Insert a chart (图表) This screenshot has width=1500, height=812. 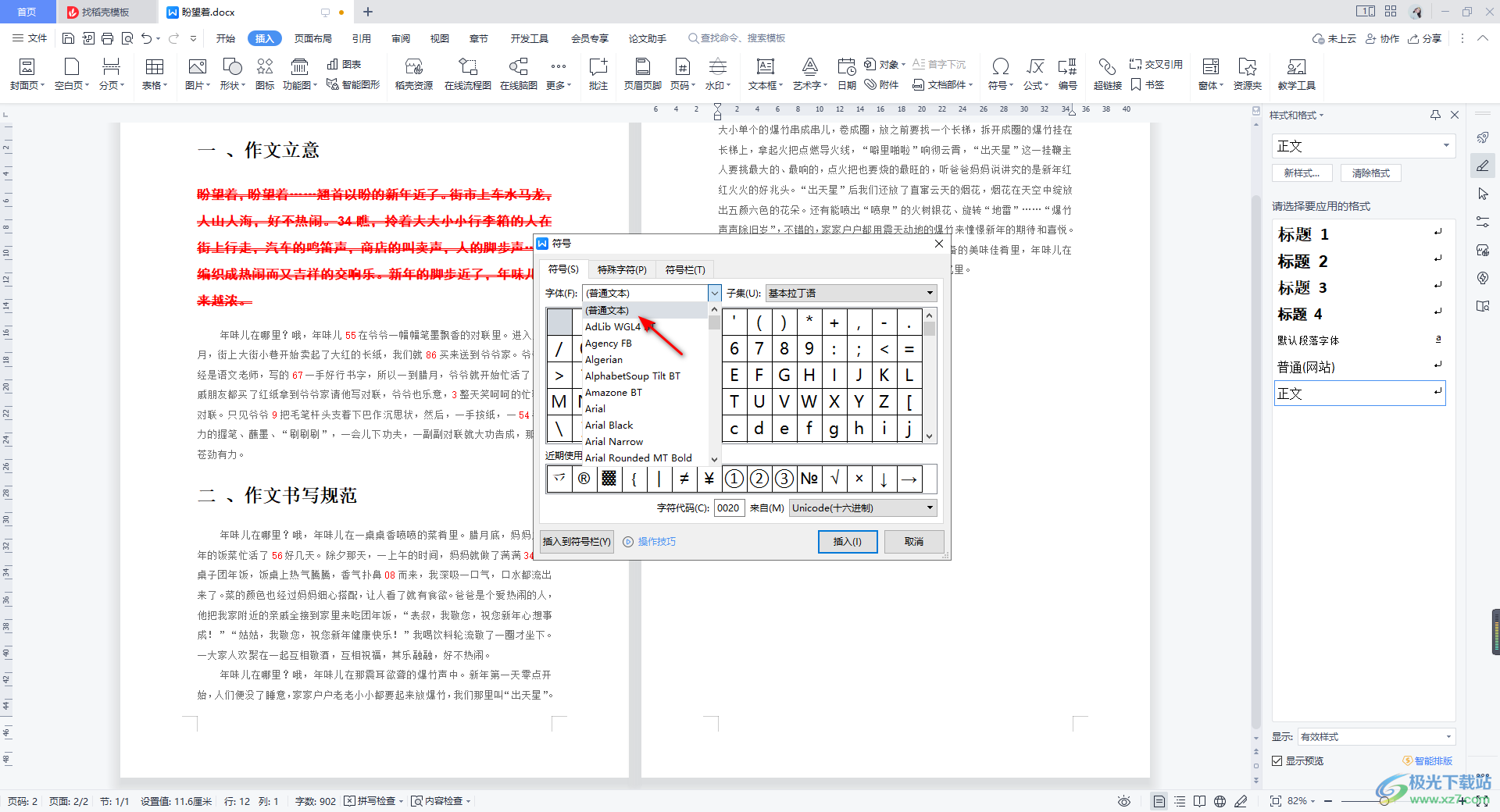[345, 65]
